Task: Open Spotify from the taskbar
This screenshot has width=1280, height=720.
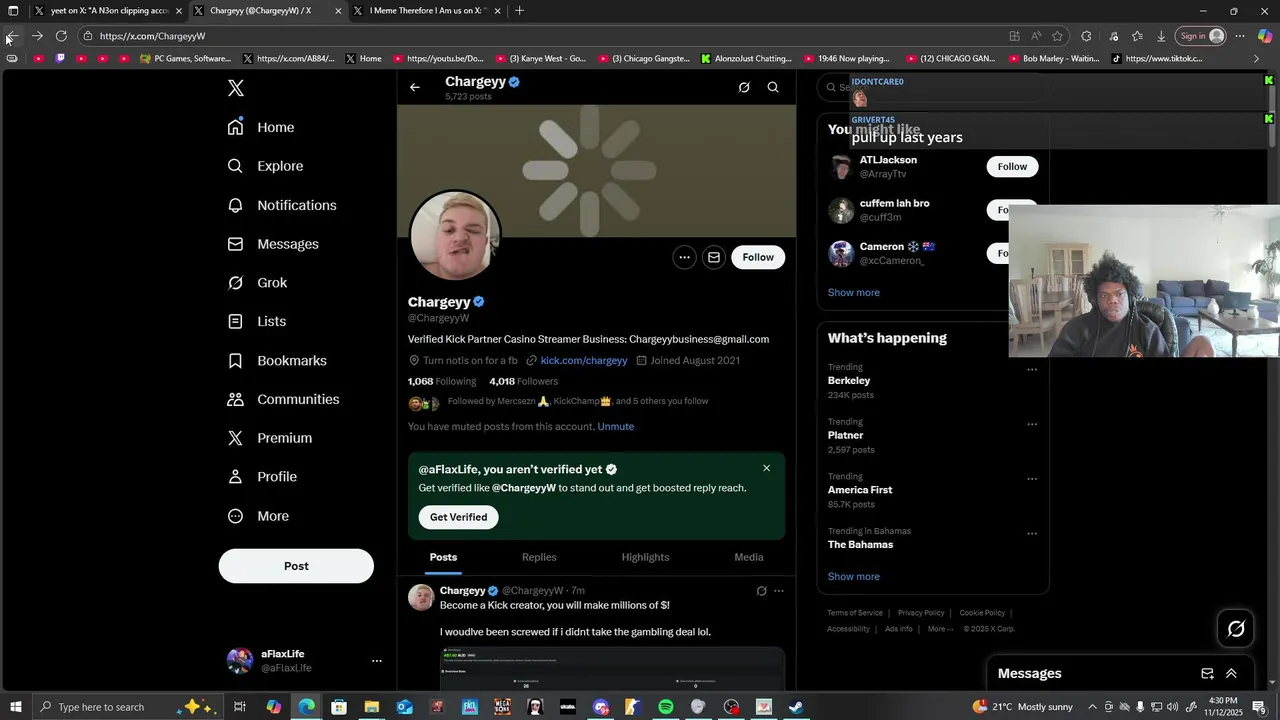Action: 666,707
